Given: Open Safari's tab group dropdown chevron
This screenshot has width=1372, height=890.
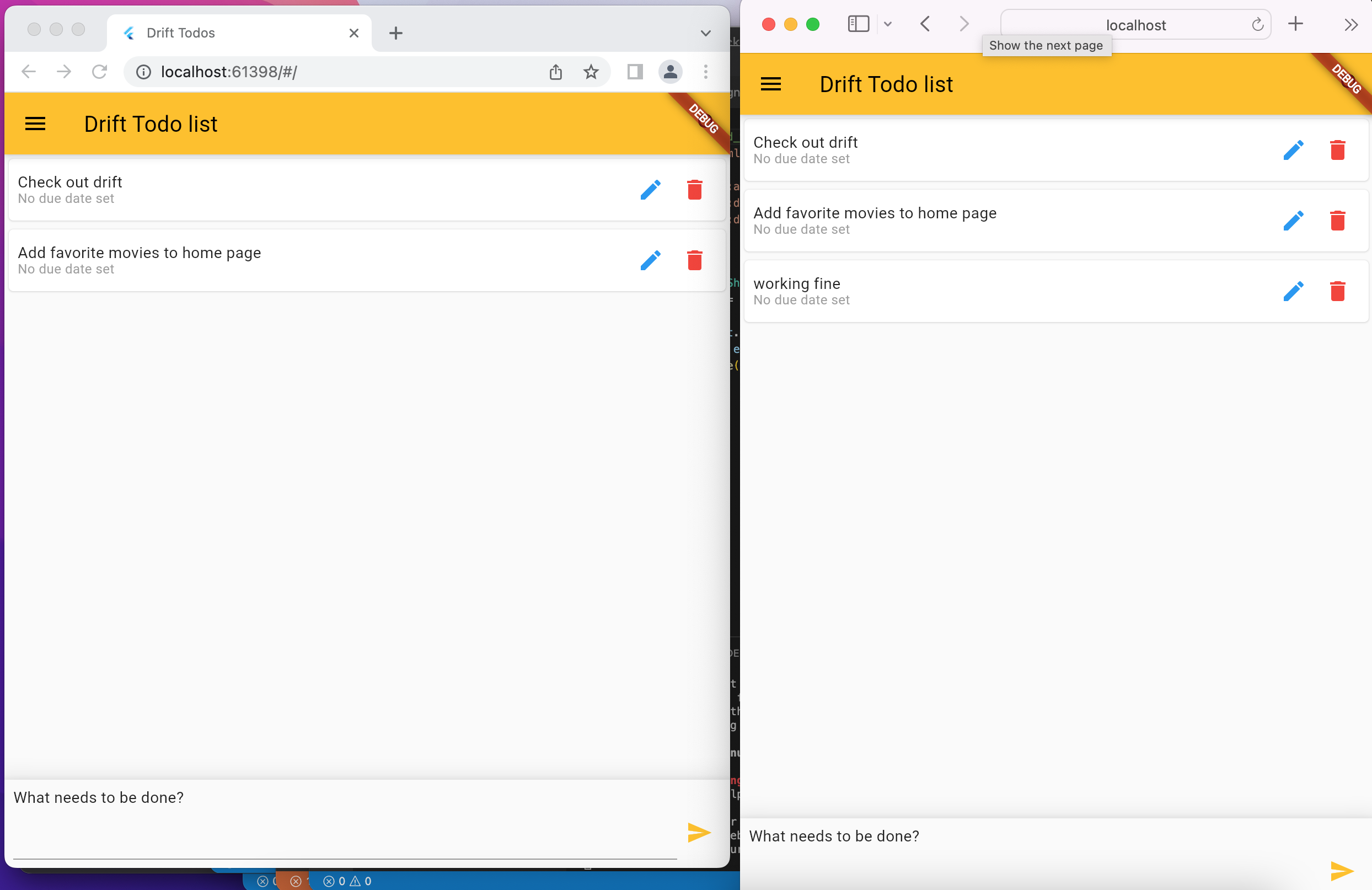Looking at the screenshot, I should point(888,24).
